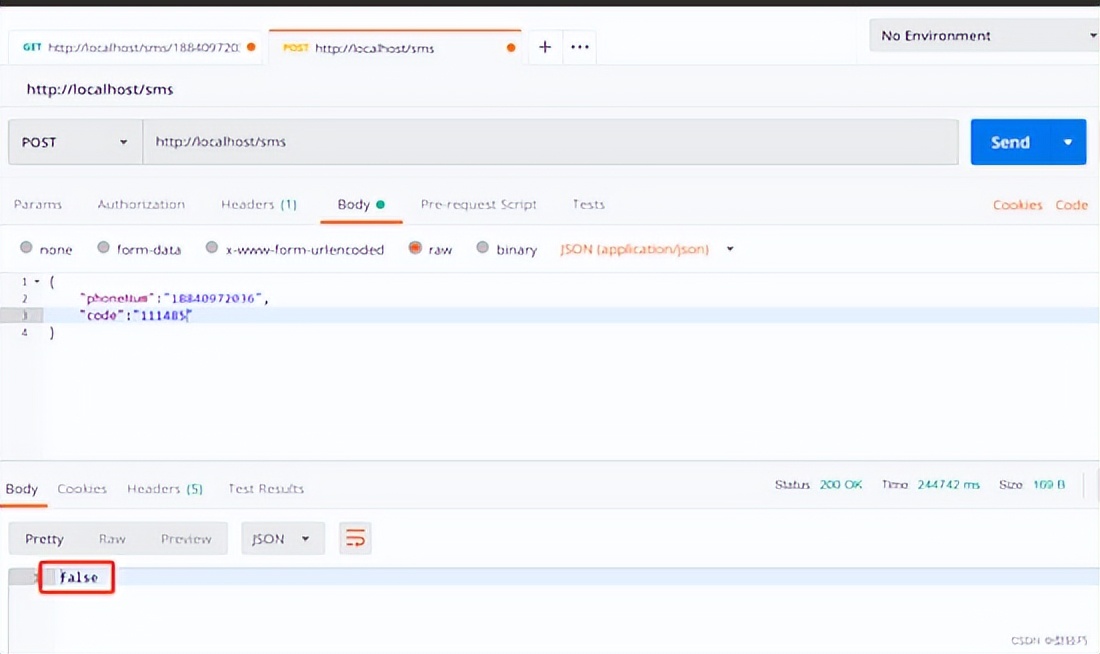Click the response Size value
The height and width of the screenshot is (654, 1100).
tap(1049, 484)
